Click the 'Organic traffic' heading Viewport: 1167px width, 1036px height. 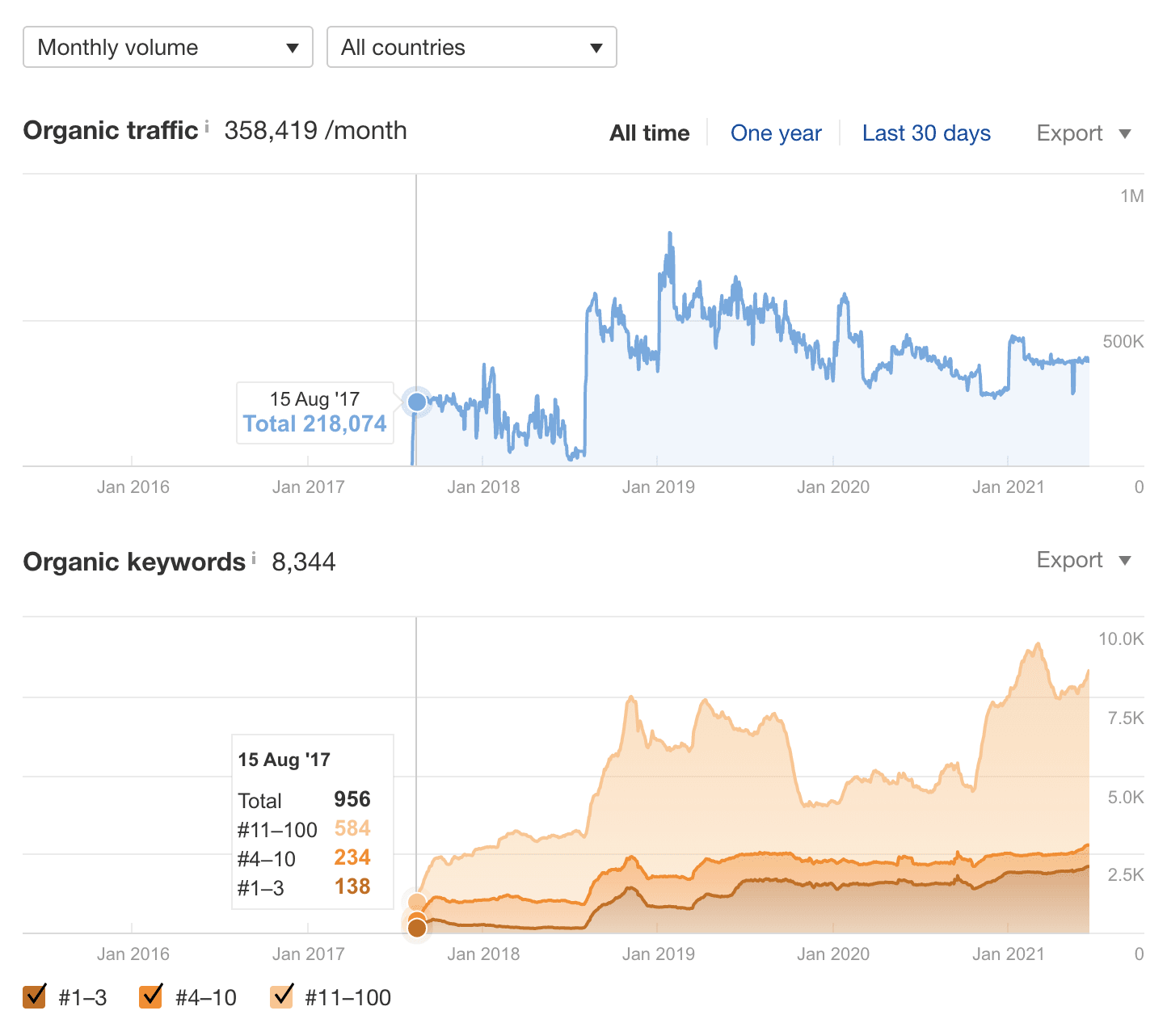coord(111,131)
